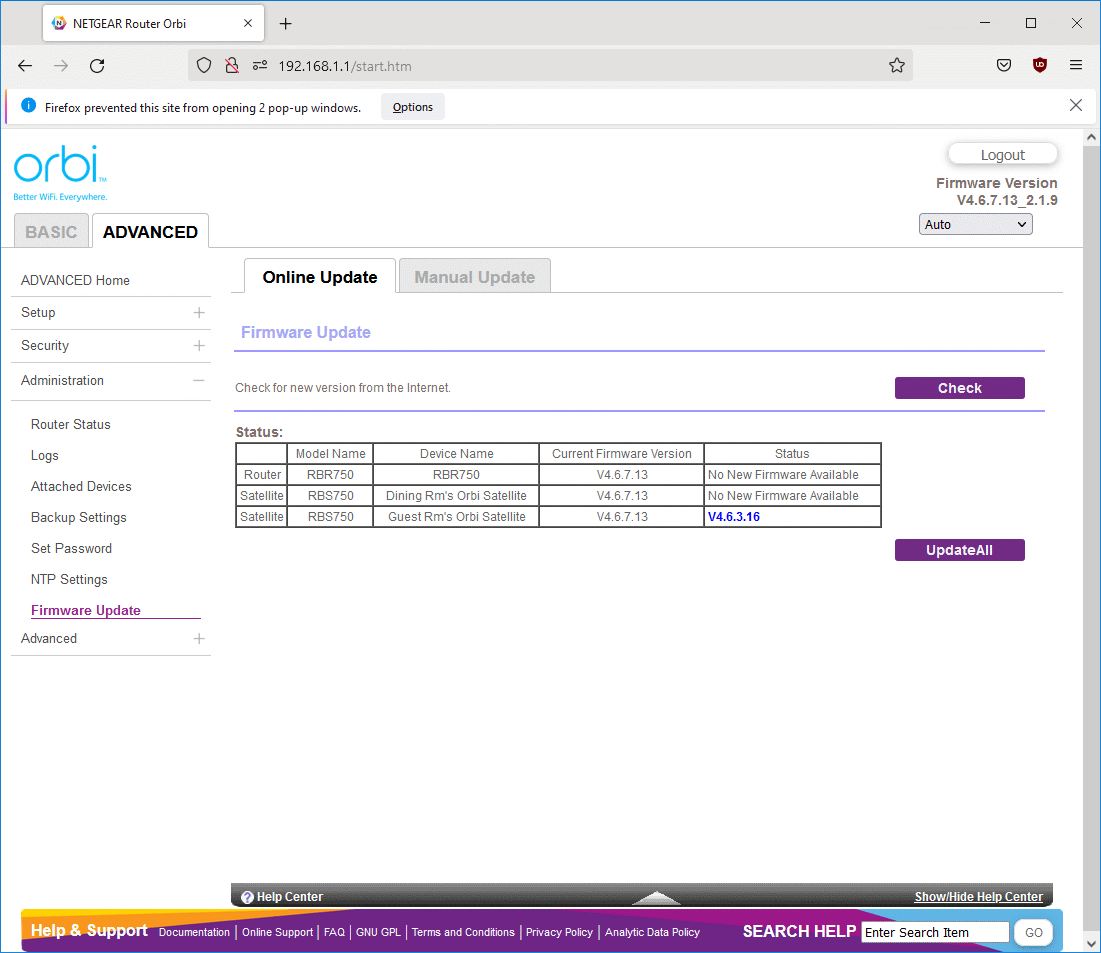Expand the Setup menu section

199,313
